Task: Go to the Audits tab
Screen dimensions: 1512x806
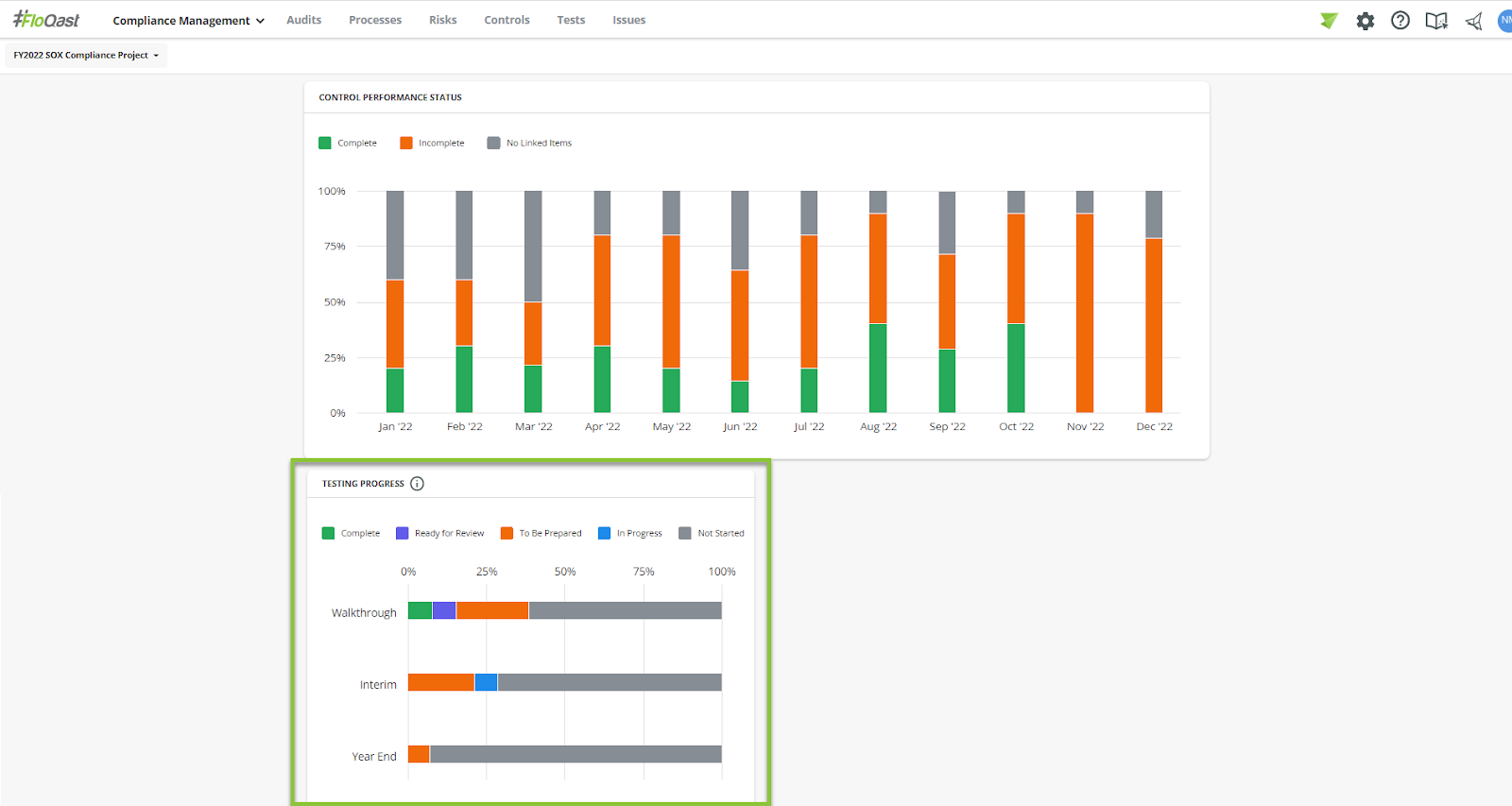Action: [x=304, y=20]
